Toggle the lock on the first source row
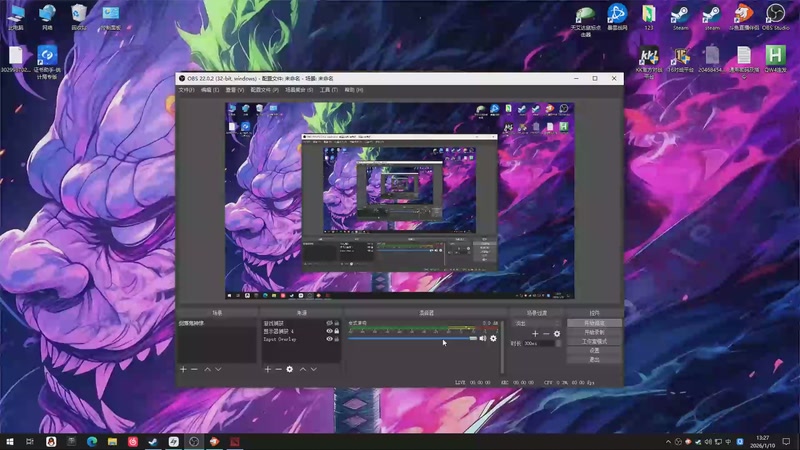The image size is (800, 450). tap(337, 323)
